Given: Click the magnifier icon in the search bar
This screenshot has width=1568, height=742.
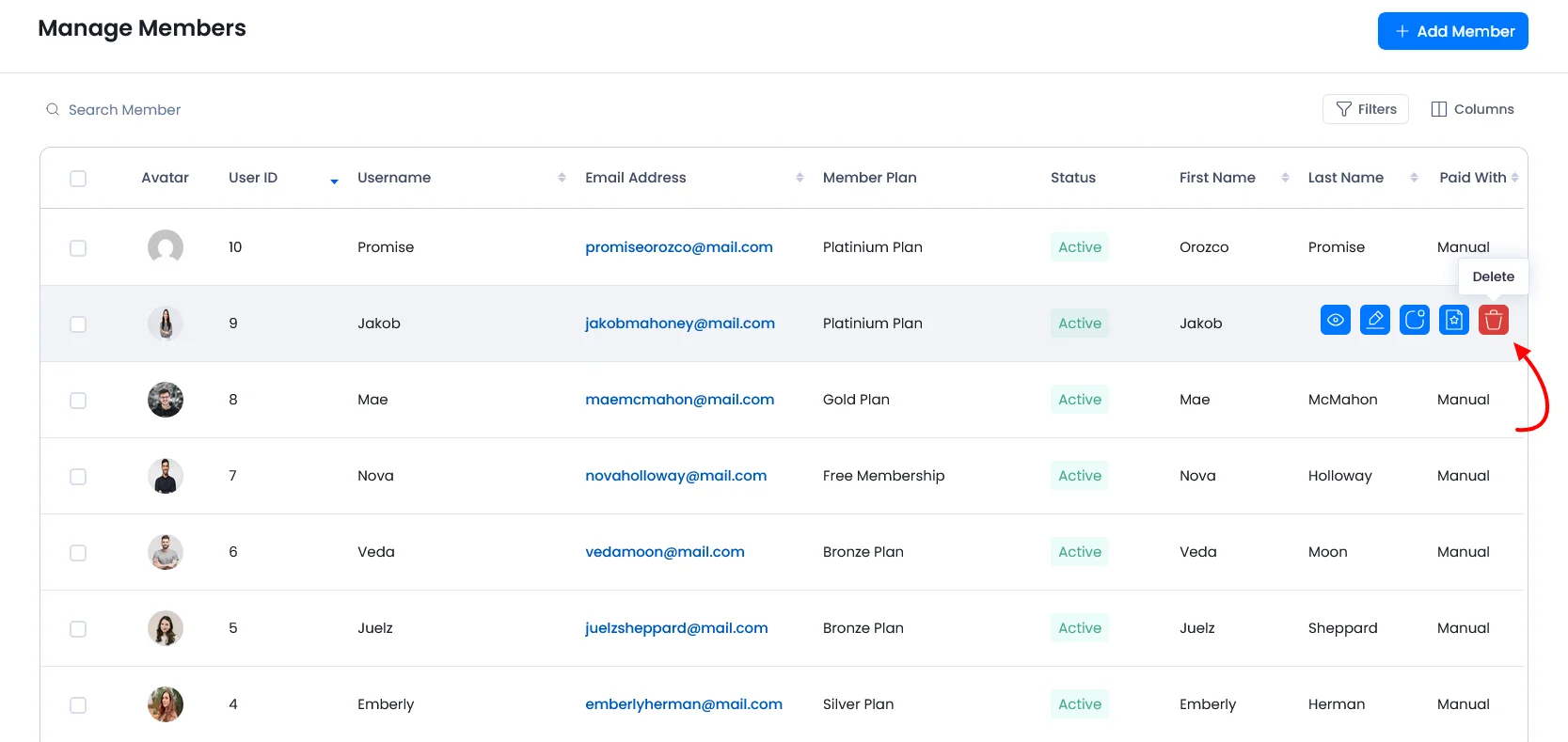Looking at the screenshot, I should (53, 110).
